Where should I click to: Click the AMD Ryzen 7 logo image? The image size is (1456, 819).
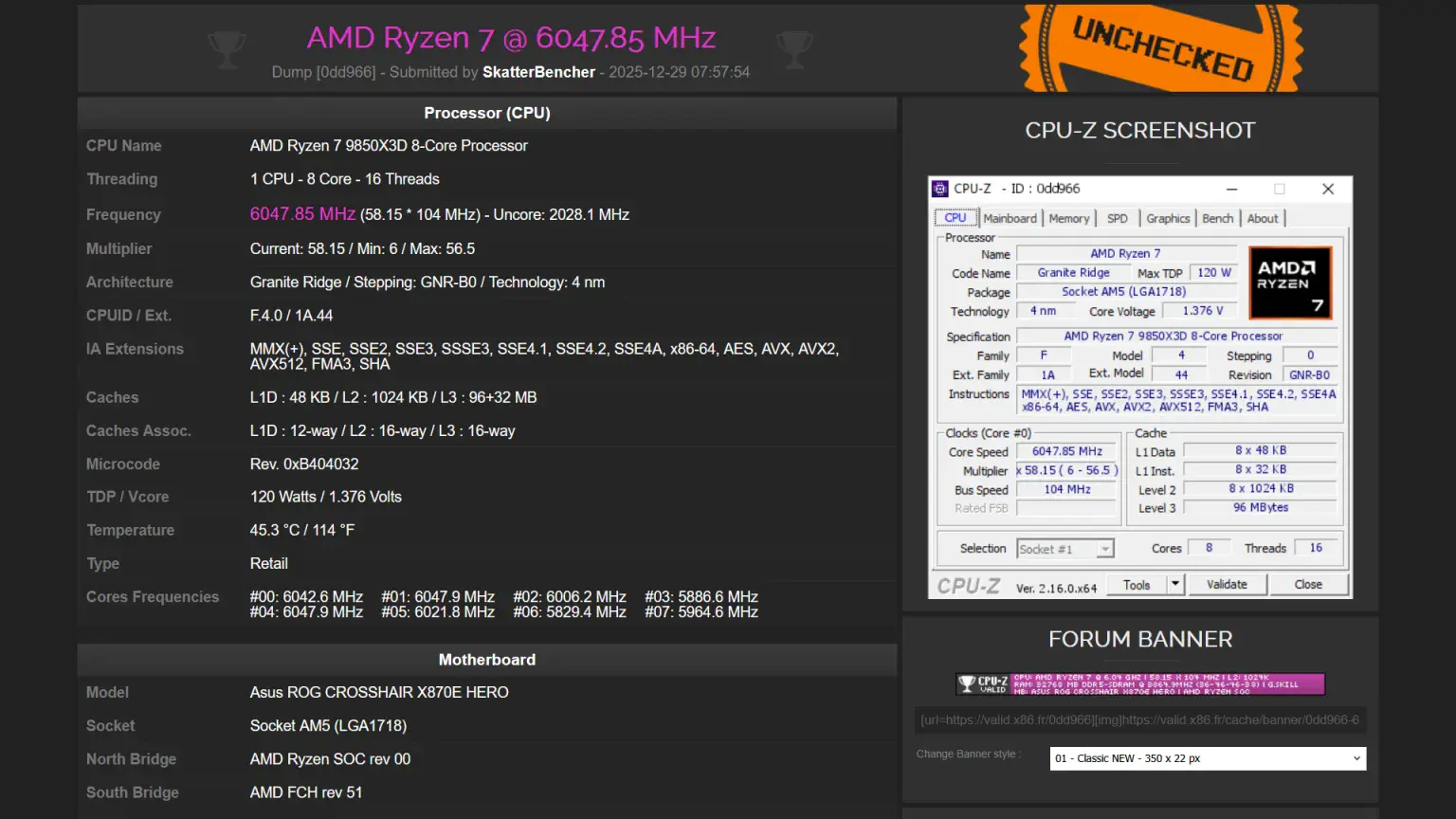pos(1290,282)
